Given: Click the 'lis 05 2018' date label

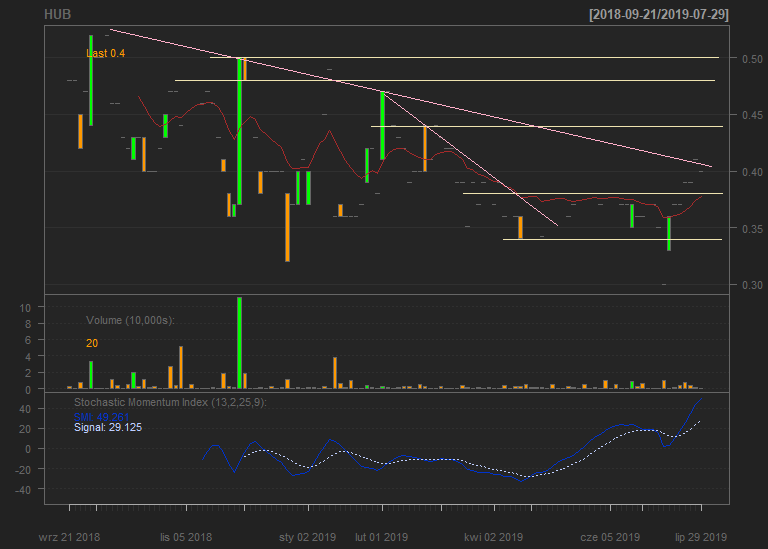Looking at the screenshot, I should [x=186, y=537].
